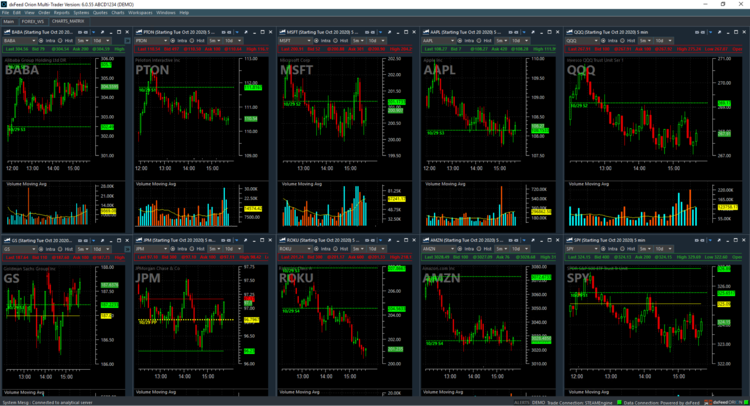Click the pin icon in AMZN chart header
Viewport: 750px width, 406px height.
(x=532, y=240)
